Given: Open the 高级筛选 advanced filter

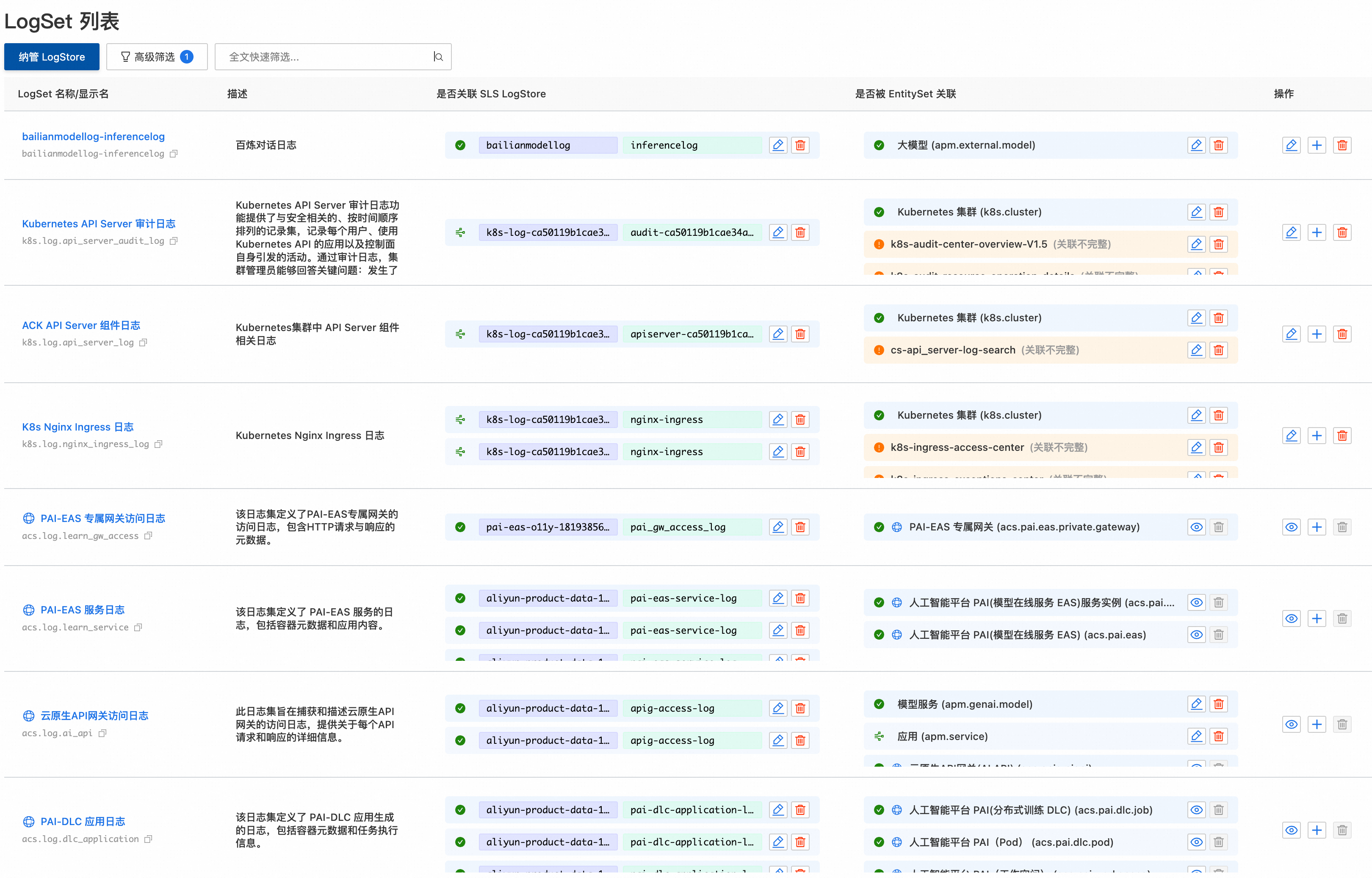Looking at the screenshot, I should pyautogui.click(x=157, y=57).
